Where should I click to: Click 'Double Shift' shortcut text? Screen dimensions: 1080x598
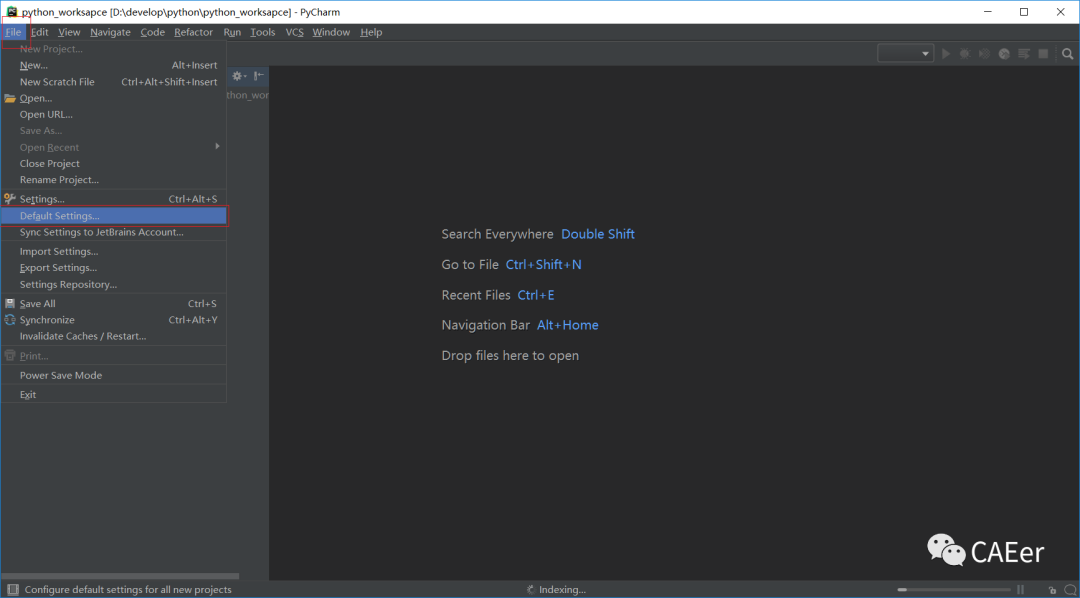tap(598, 234)
